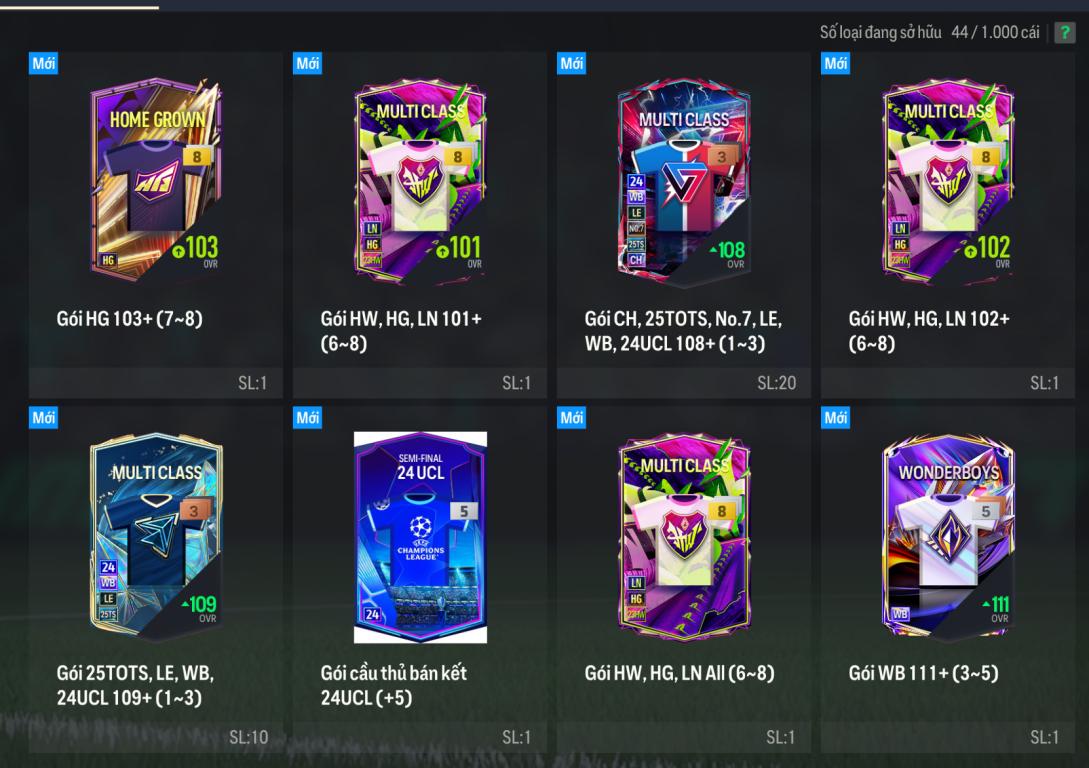The image size is (1089, 768).
Task: Click Mới badge on the 24 UCL pack
Action: pyautogui.click(x=307, y=417)
